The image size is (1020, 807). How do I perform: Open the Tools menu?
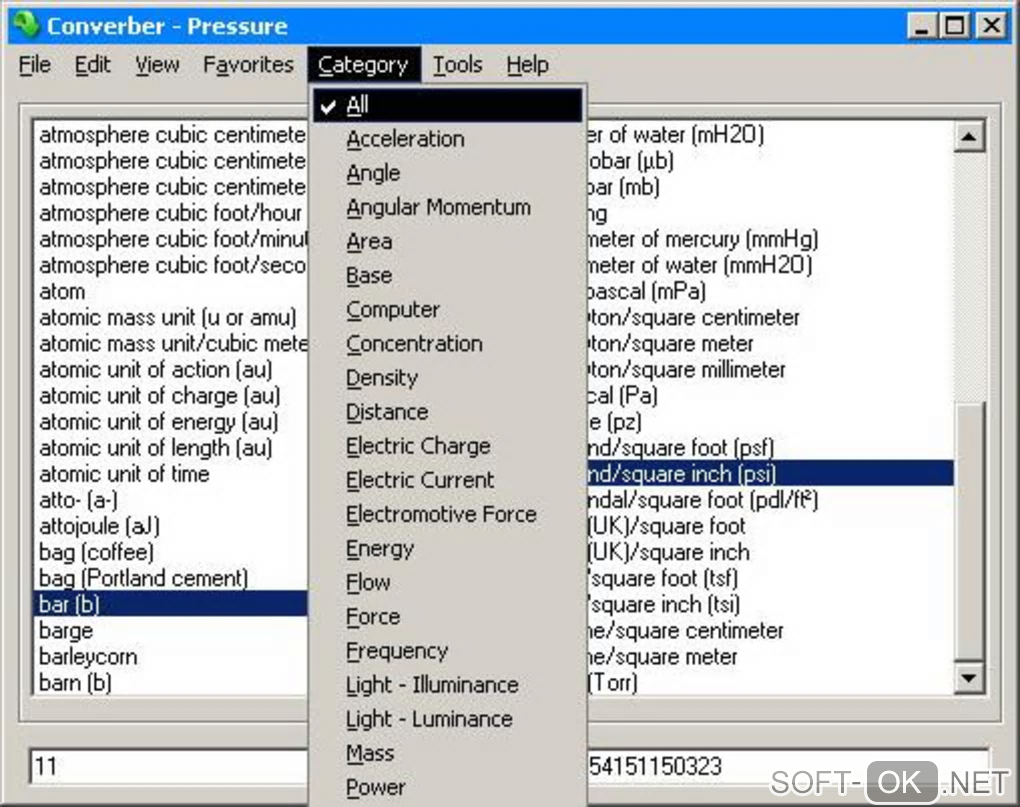(x=458, y=64)
